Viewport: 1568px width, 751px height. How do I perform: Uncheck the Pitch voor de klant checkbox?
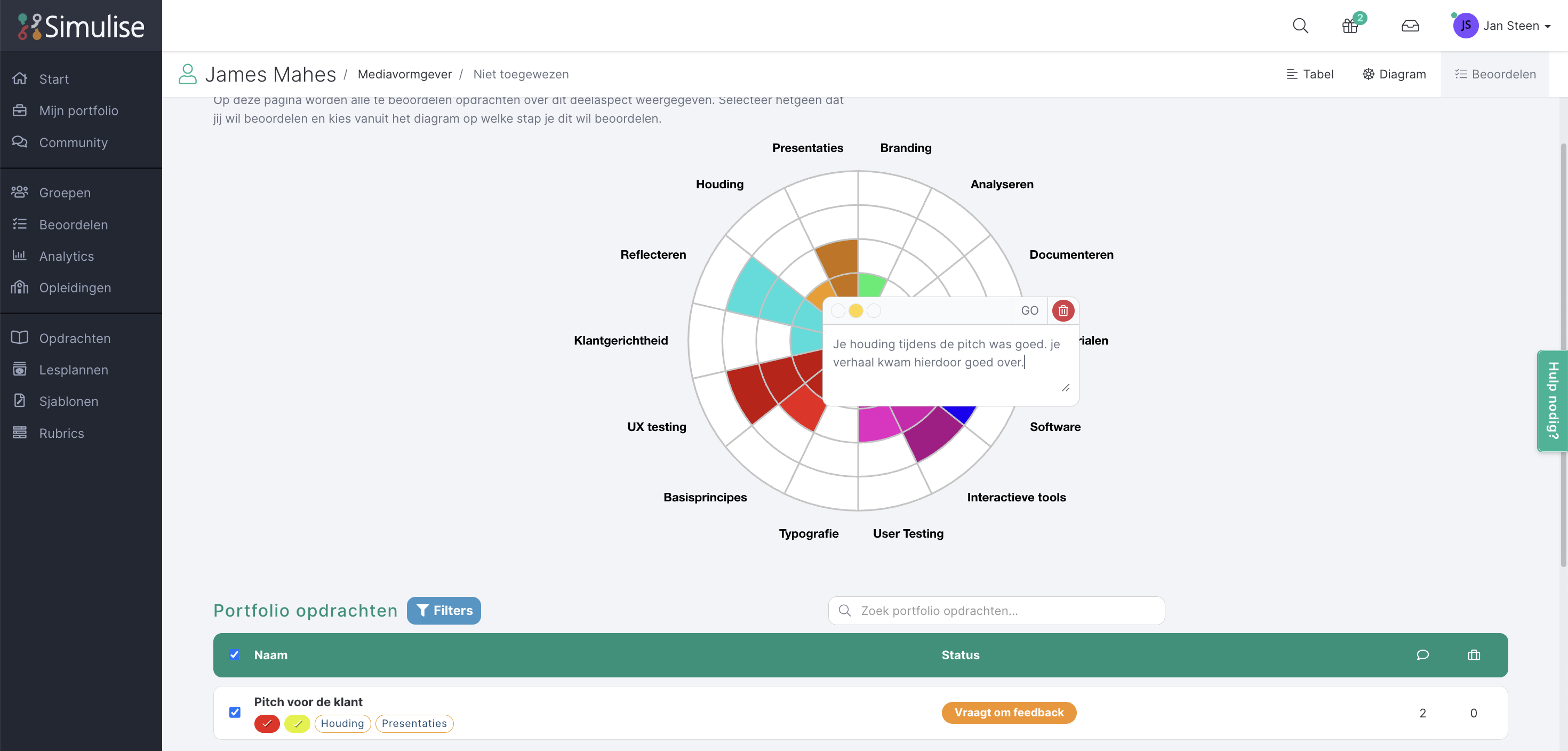click(235, 712)
